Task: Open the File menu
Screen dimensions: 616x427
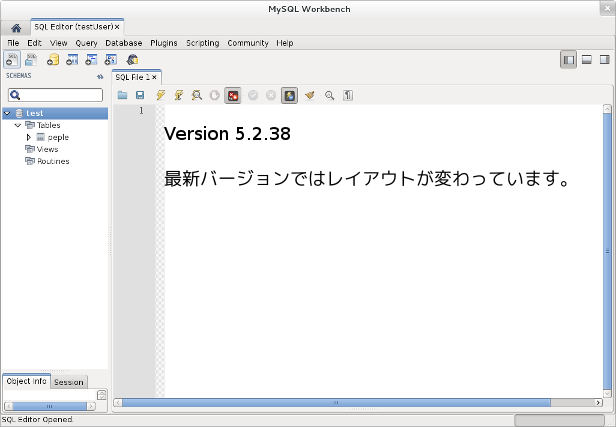Action: pos(13,43)
